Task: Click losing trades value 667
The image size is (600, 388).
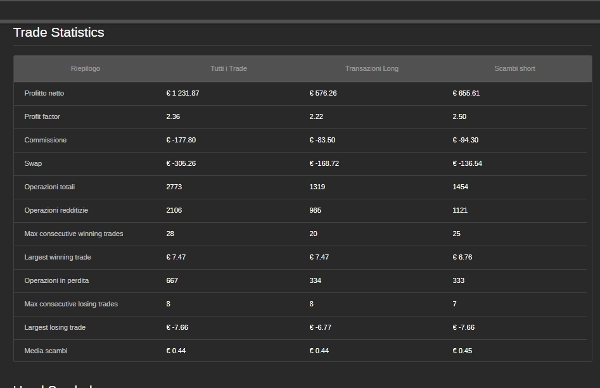Action: click(x=172, y=280)
